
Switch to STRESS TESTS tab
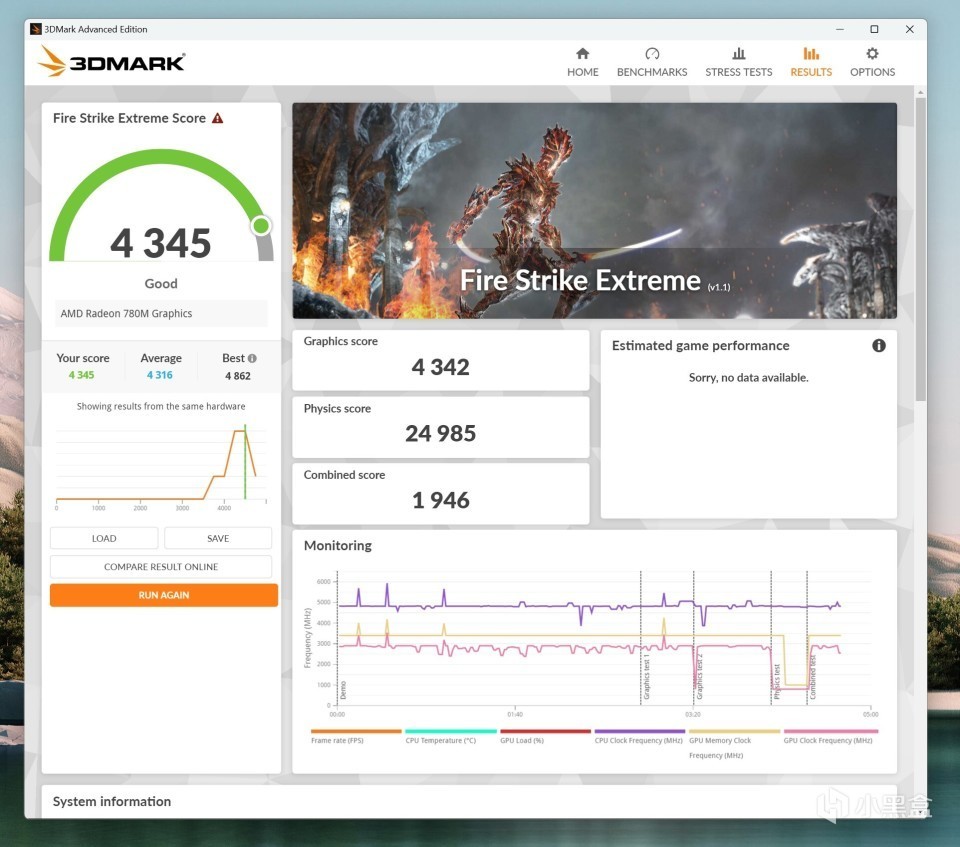coord(738,62)
